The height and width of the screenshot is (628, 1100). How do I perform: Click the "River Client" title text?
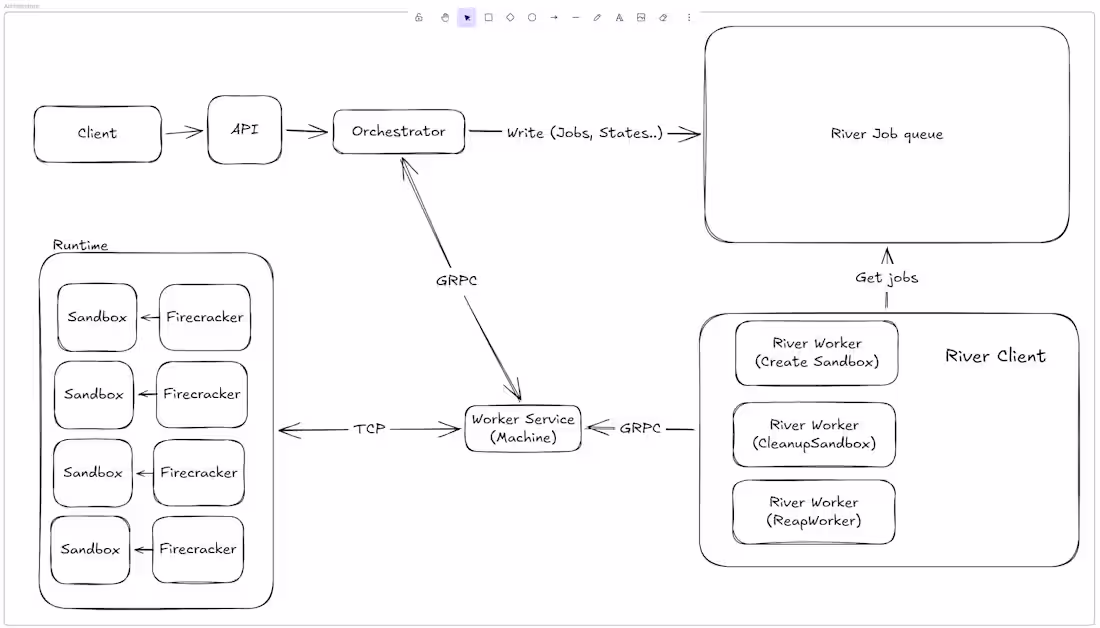pos(995,356)
